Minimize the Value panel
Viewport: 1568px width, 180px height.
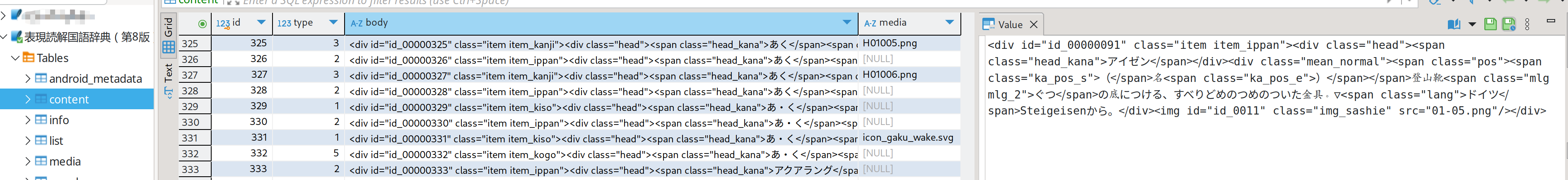1551,21
